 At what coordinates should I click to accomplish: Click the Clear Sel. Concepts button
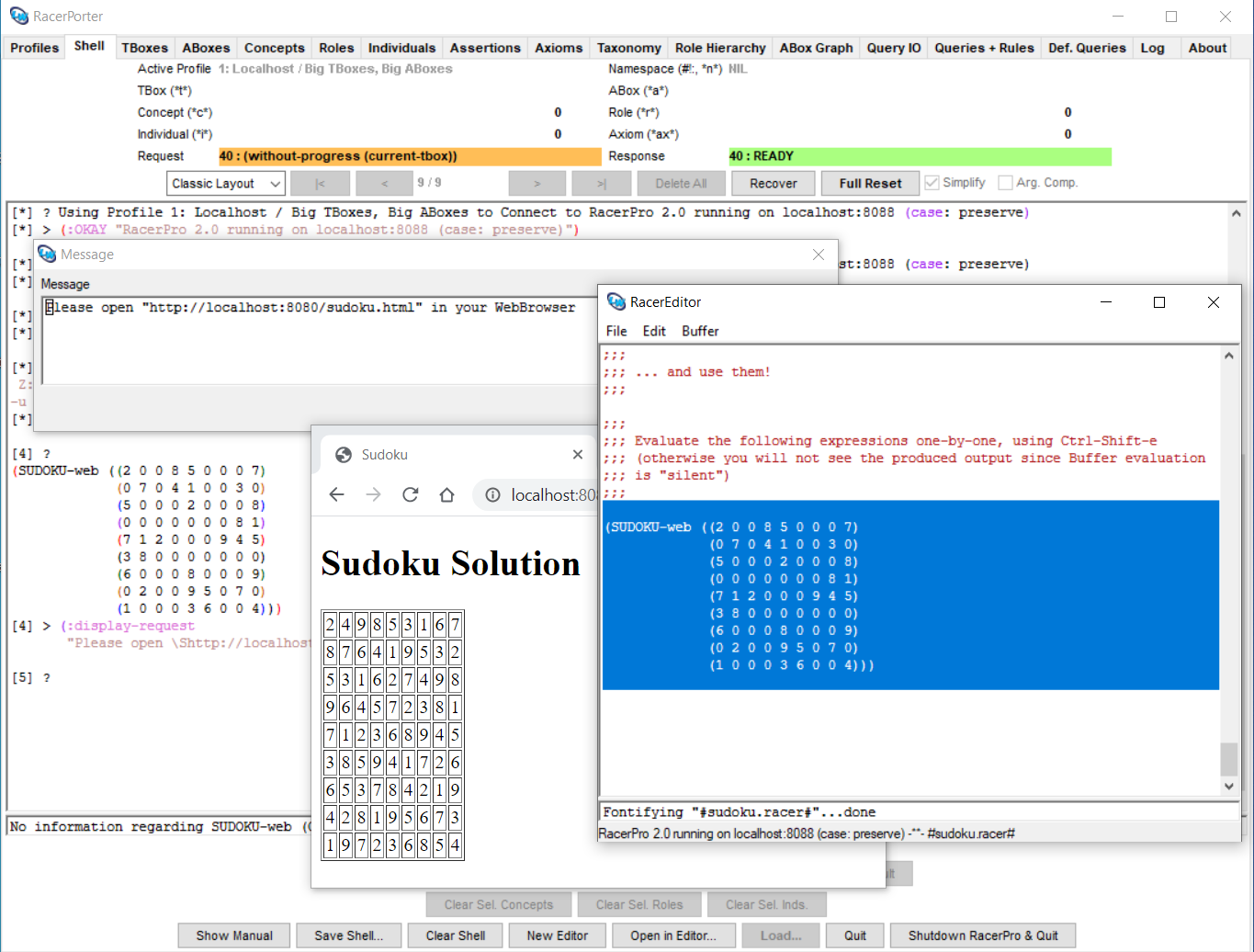click(499, 904)
